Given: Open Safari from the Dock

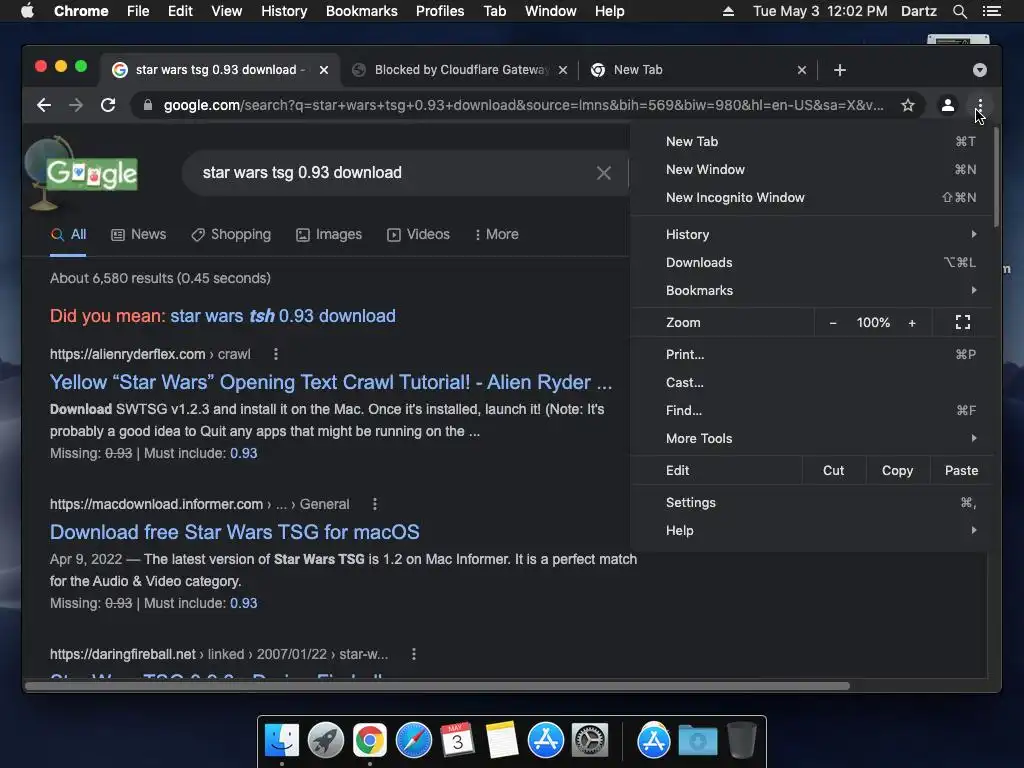Looking at the screenshot, I should tap(414, 741).
